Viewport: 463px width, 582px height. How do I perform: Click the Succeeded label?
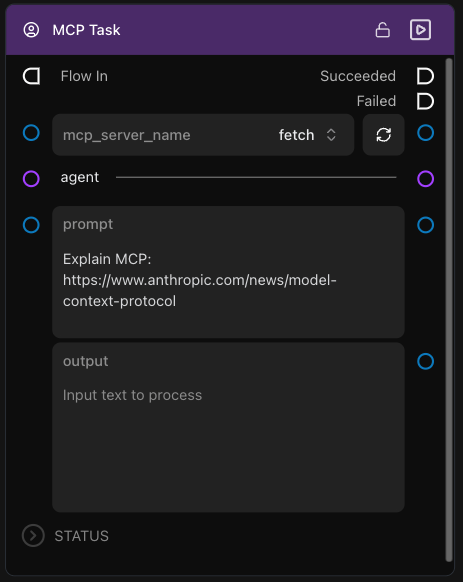[358, 76]
